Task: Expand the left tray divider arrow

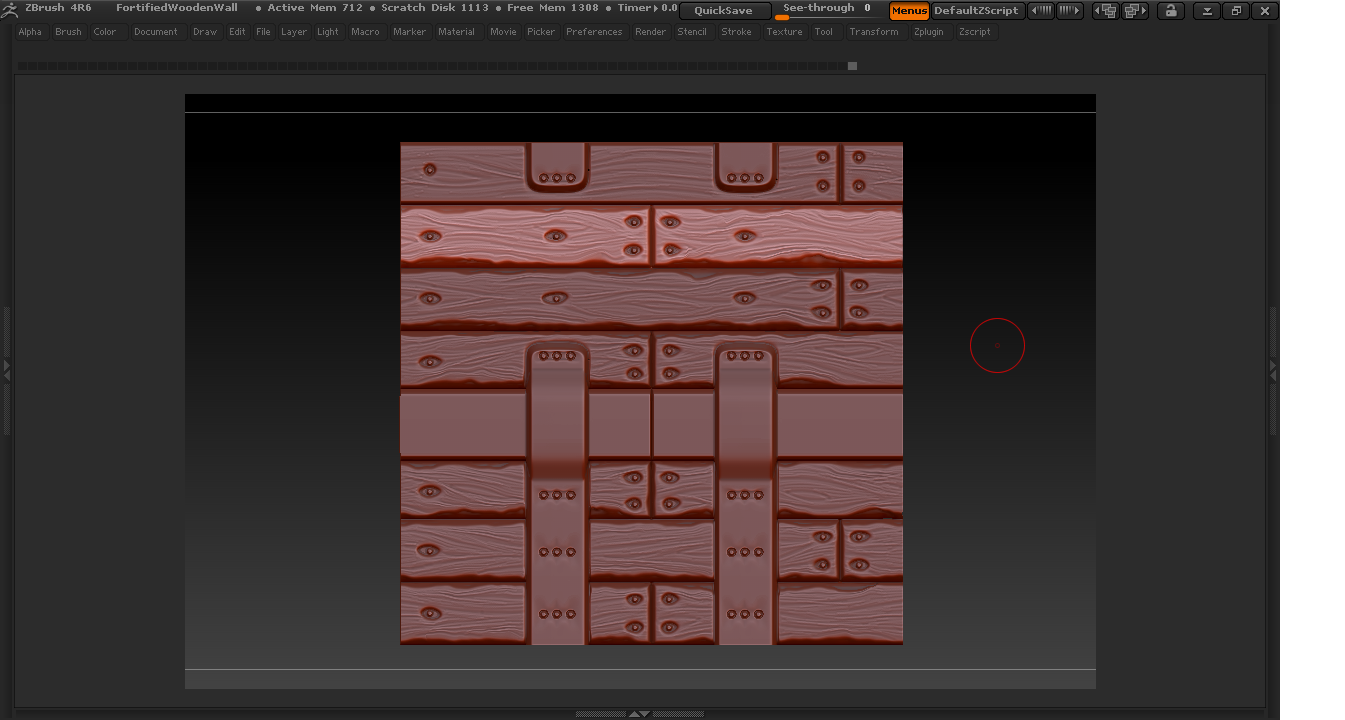Action: (6, 369)
